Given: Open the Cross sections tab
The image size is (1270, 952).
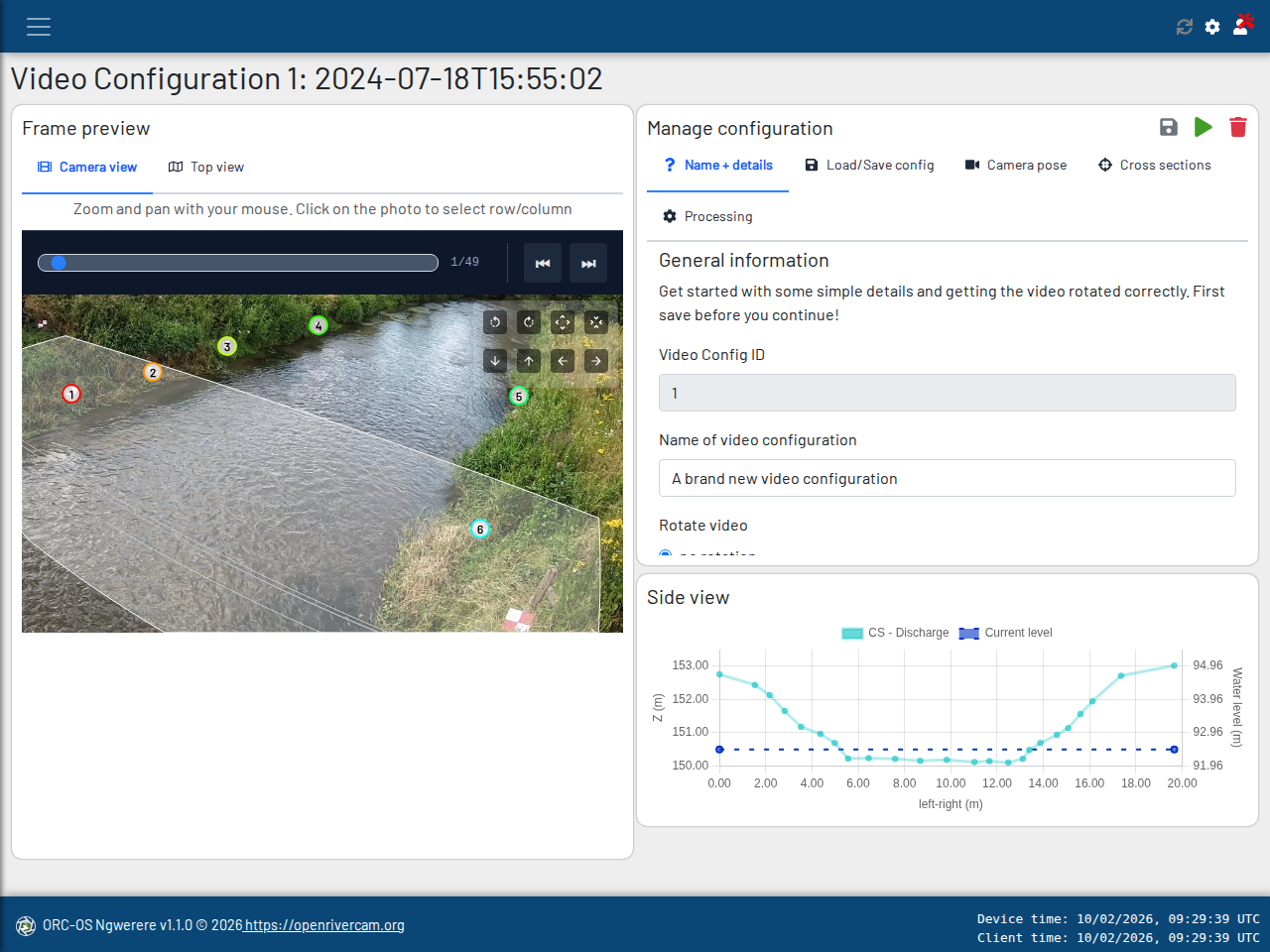Looking at the screenshot, I should click(1155, 166).
